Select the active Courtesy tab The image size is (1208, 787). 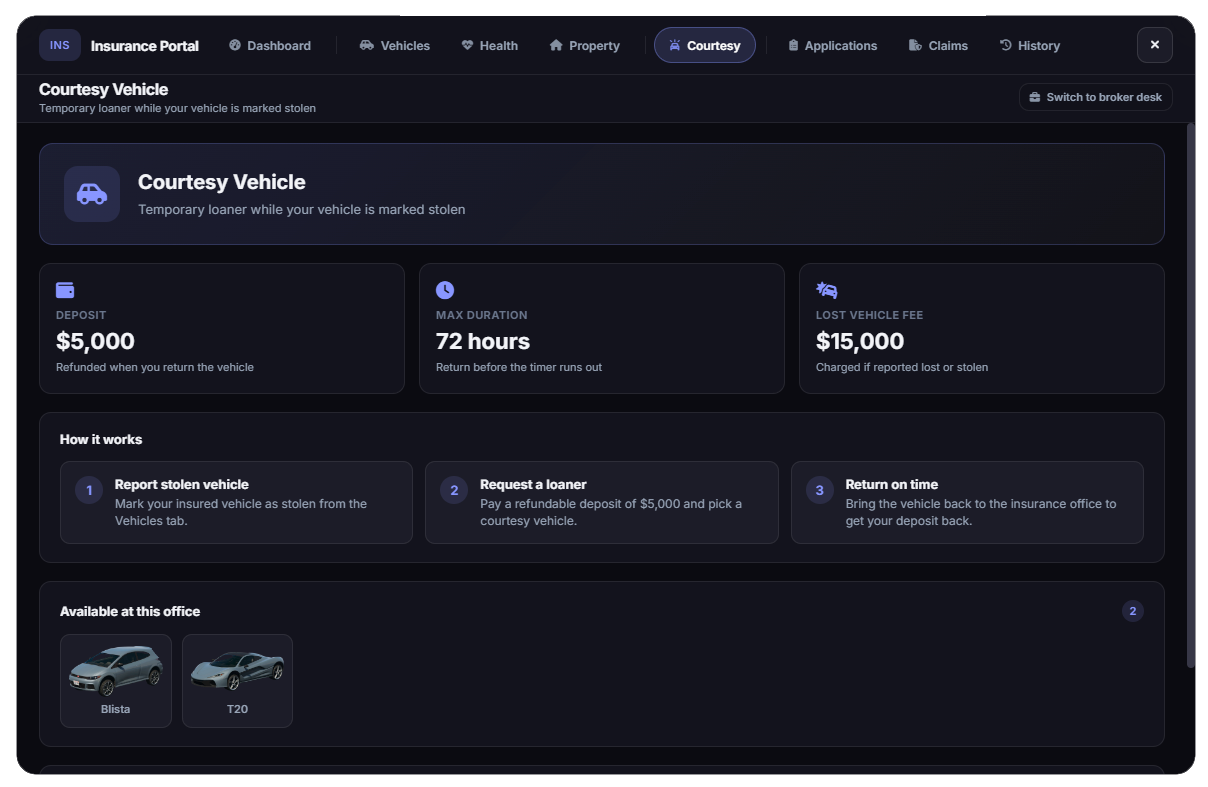pyautogui.click(x=705, y=45)
